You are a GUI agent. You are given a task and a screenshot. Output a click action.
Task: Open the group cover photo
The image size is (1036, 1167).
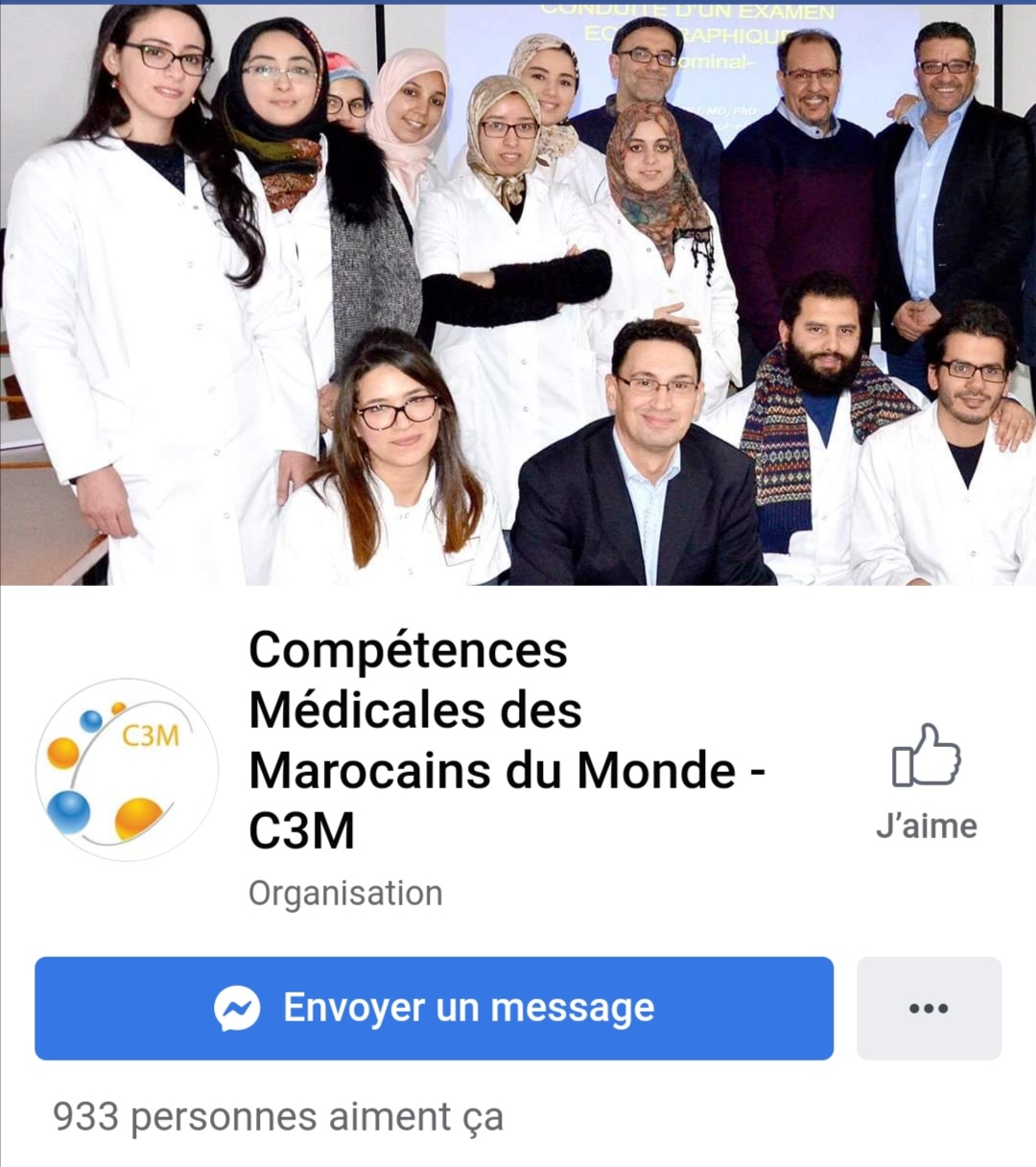pyautogui.click(x=518, y=294)
